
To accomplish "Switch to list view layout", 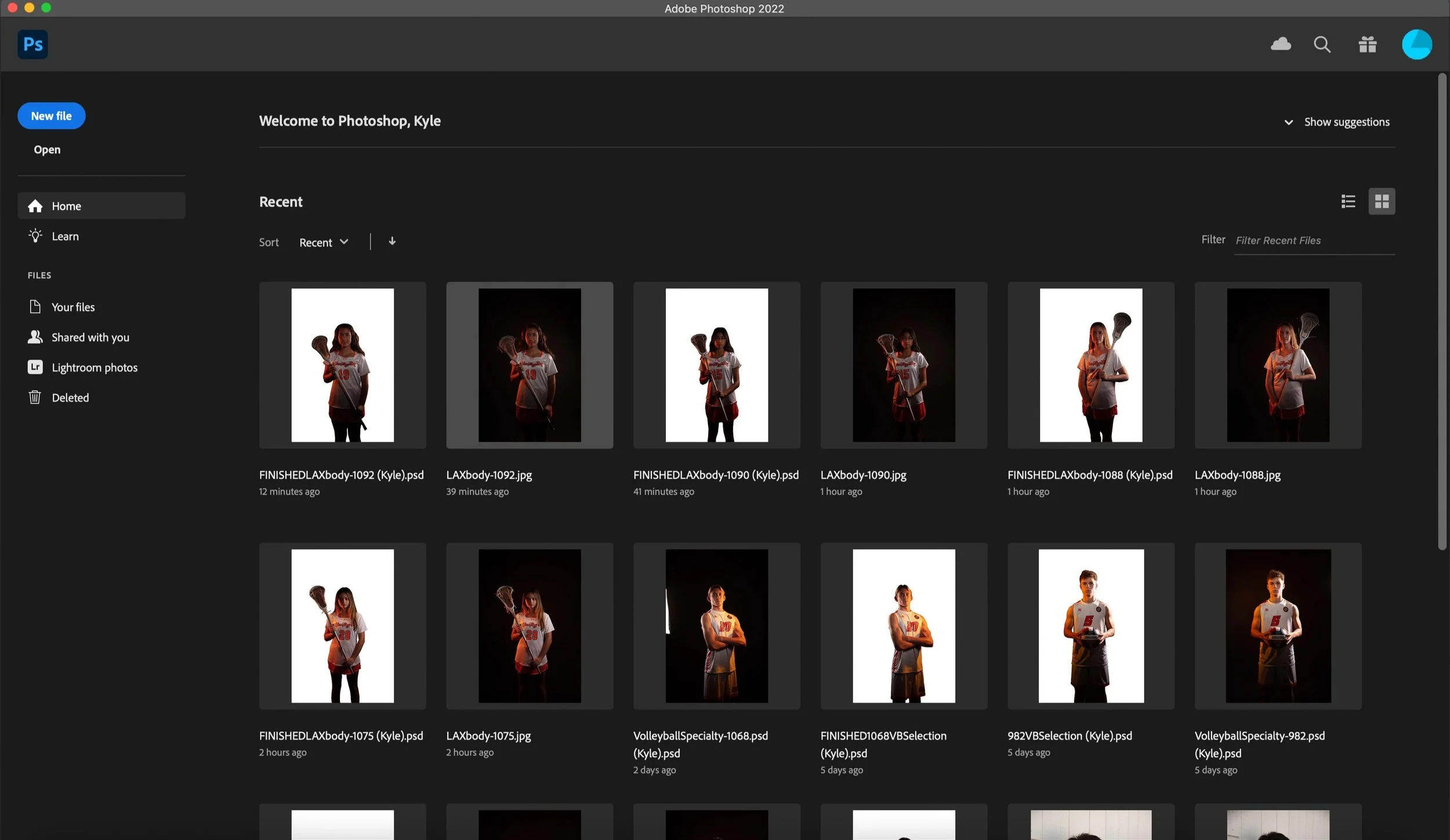I will (1348, 201).
